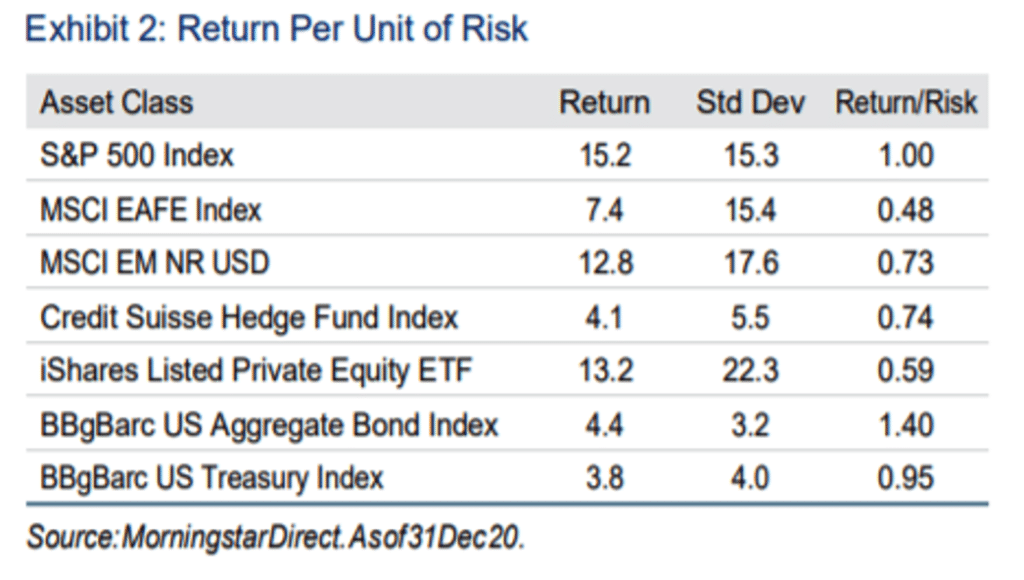Click the S&P 500 return value 15.2

pyautogui.click(x=605, y=155)
